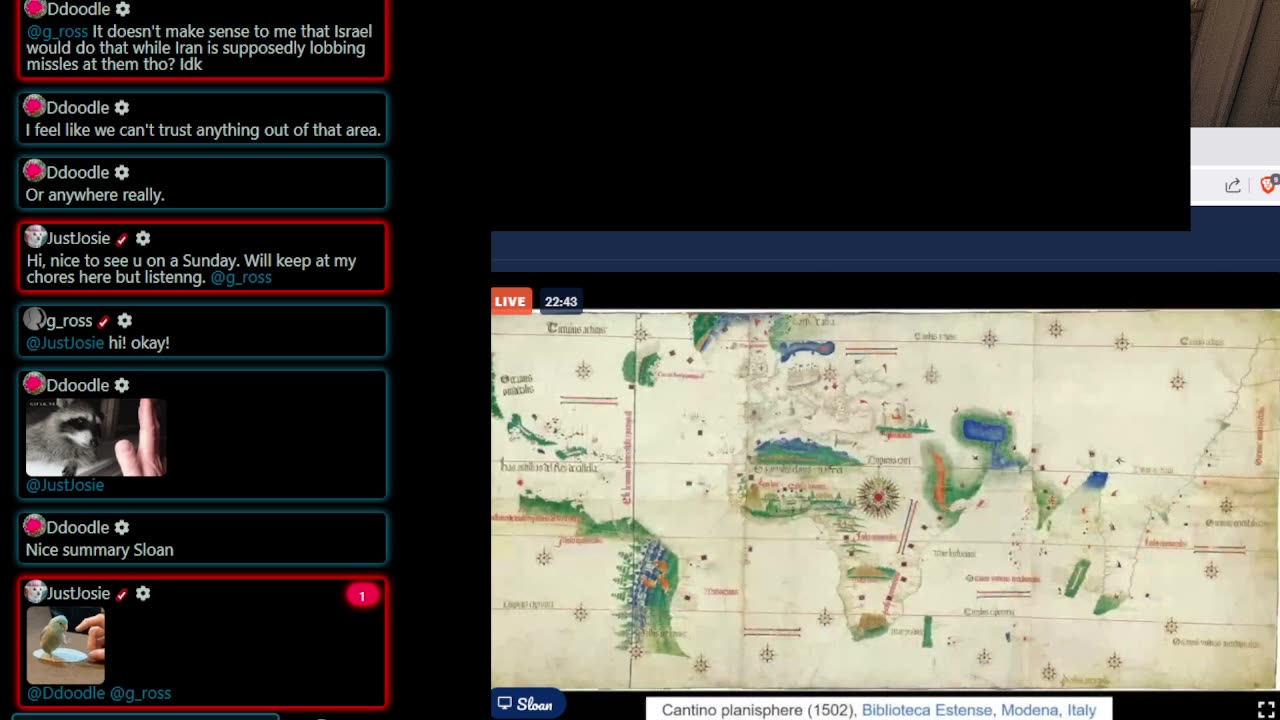
Task: Open the Biblioteca Estense link
Action: click(927, 710)
